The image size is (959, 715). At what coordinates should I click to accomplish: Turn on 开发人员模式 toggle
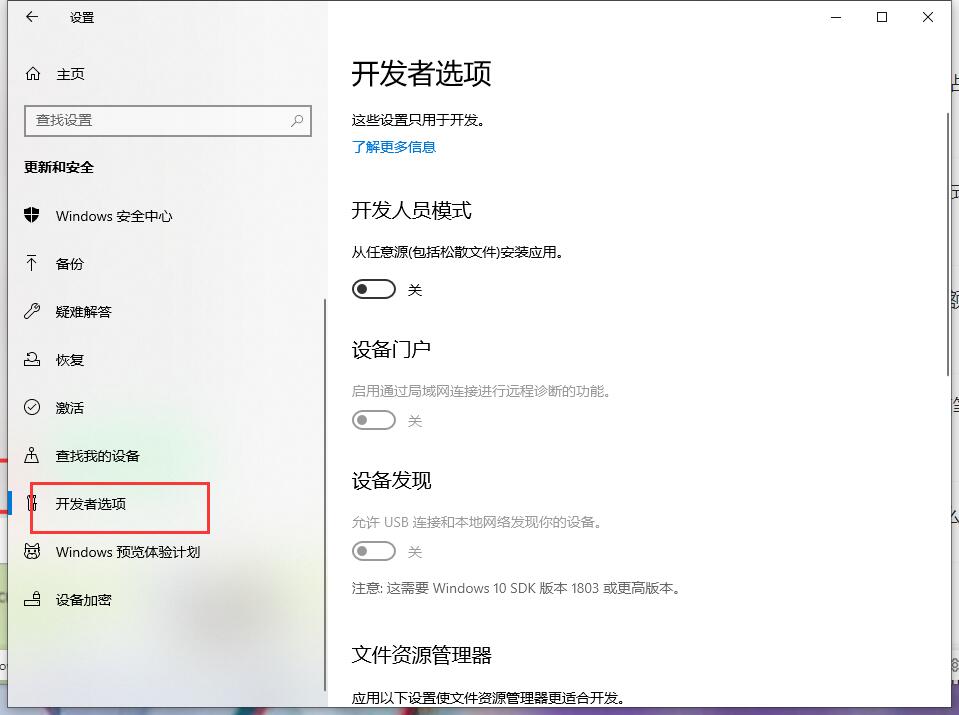pyautogui.click(x=374, y=289)
